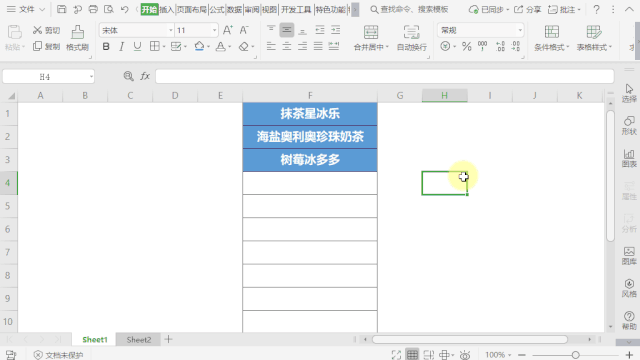Image resolution: width=640 pixels, height=360 pixels.
Task: Toggle Italic formatting
Action: click(x=121, y=47)
